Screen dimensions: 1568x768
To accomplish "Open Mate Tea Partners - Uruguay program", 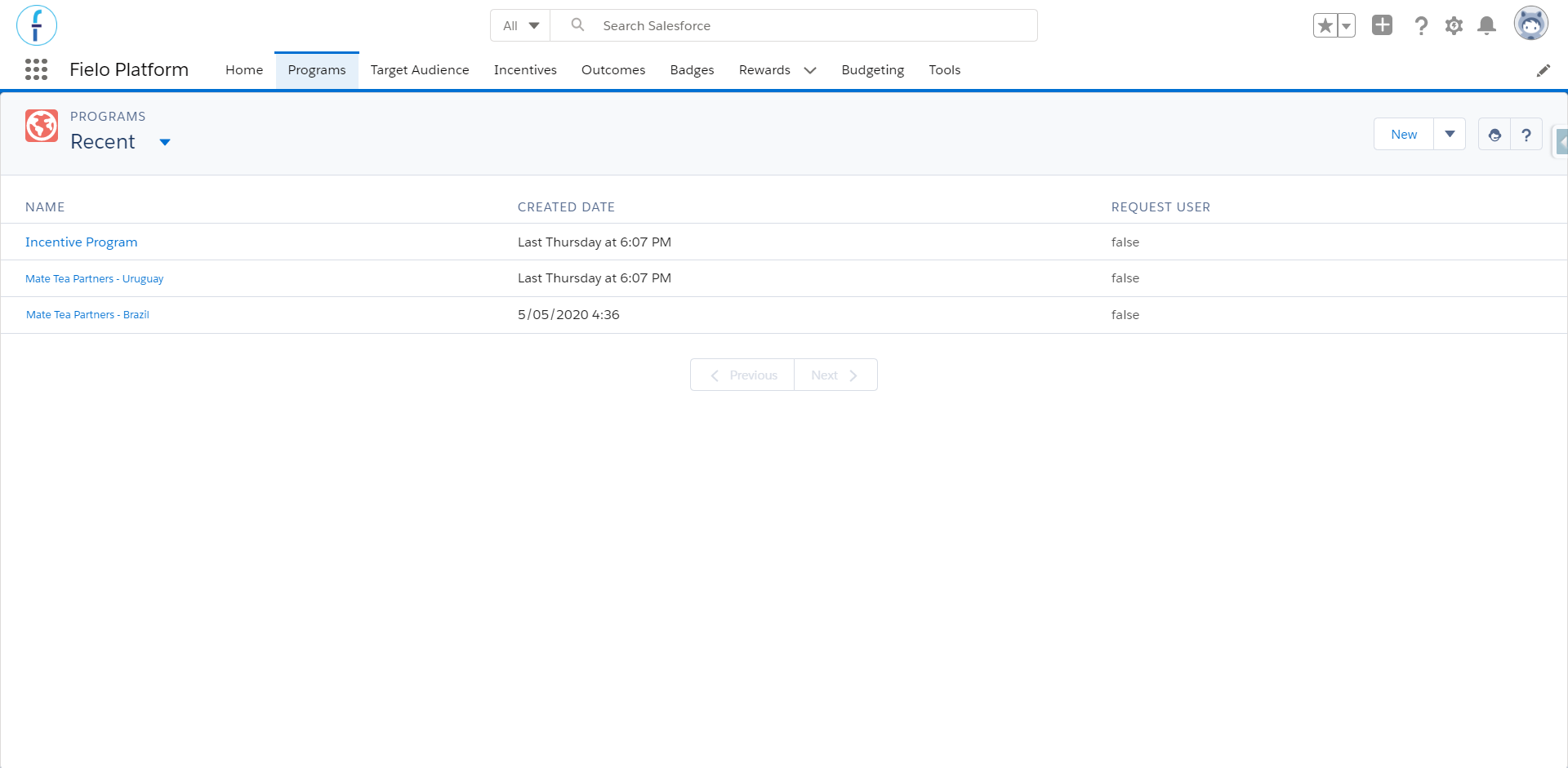I will [x=95, y=279].
